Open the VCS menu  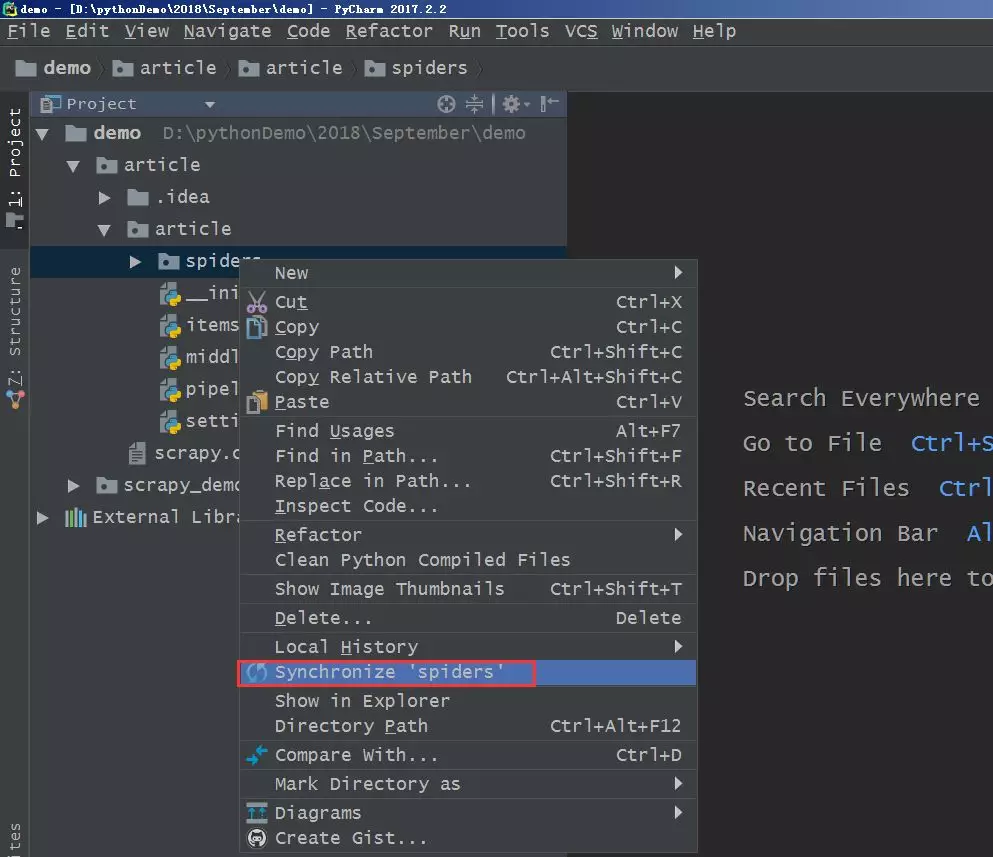coord(581,31)
